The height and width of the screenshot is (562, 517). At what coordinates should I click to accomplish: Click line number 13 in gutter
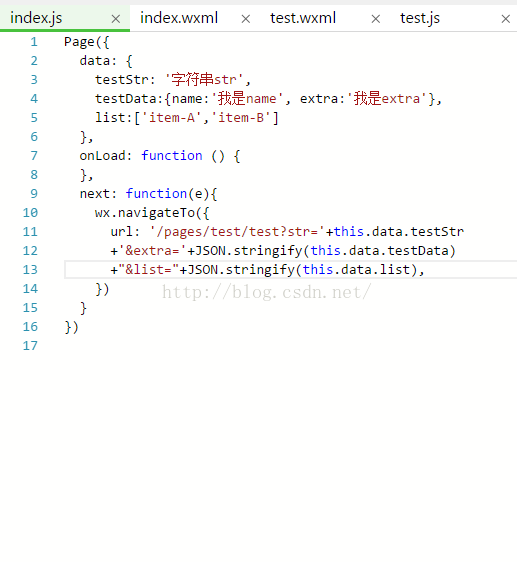[x=30, y=270]
